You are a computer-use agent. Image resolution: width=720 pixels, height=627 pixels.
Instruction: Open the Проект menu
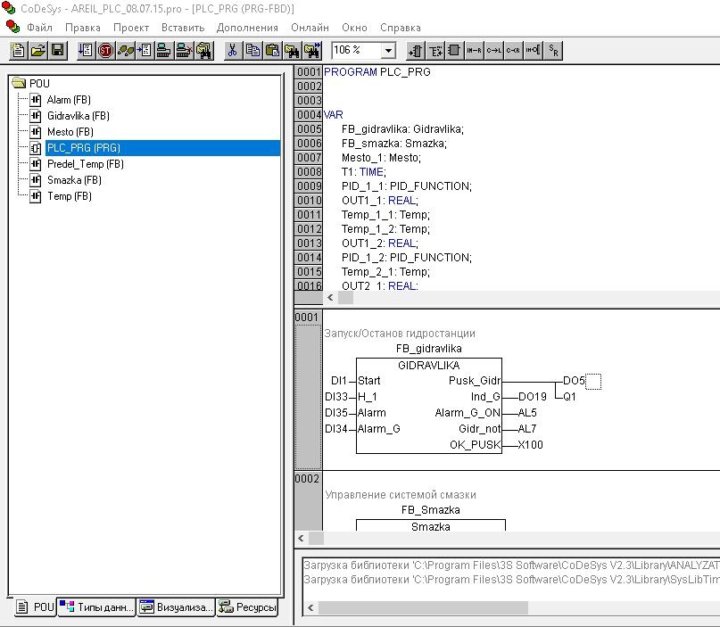131,27
